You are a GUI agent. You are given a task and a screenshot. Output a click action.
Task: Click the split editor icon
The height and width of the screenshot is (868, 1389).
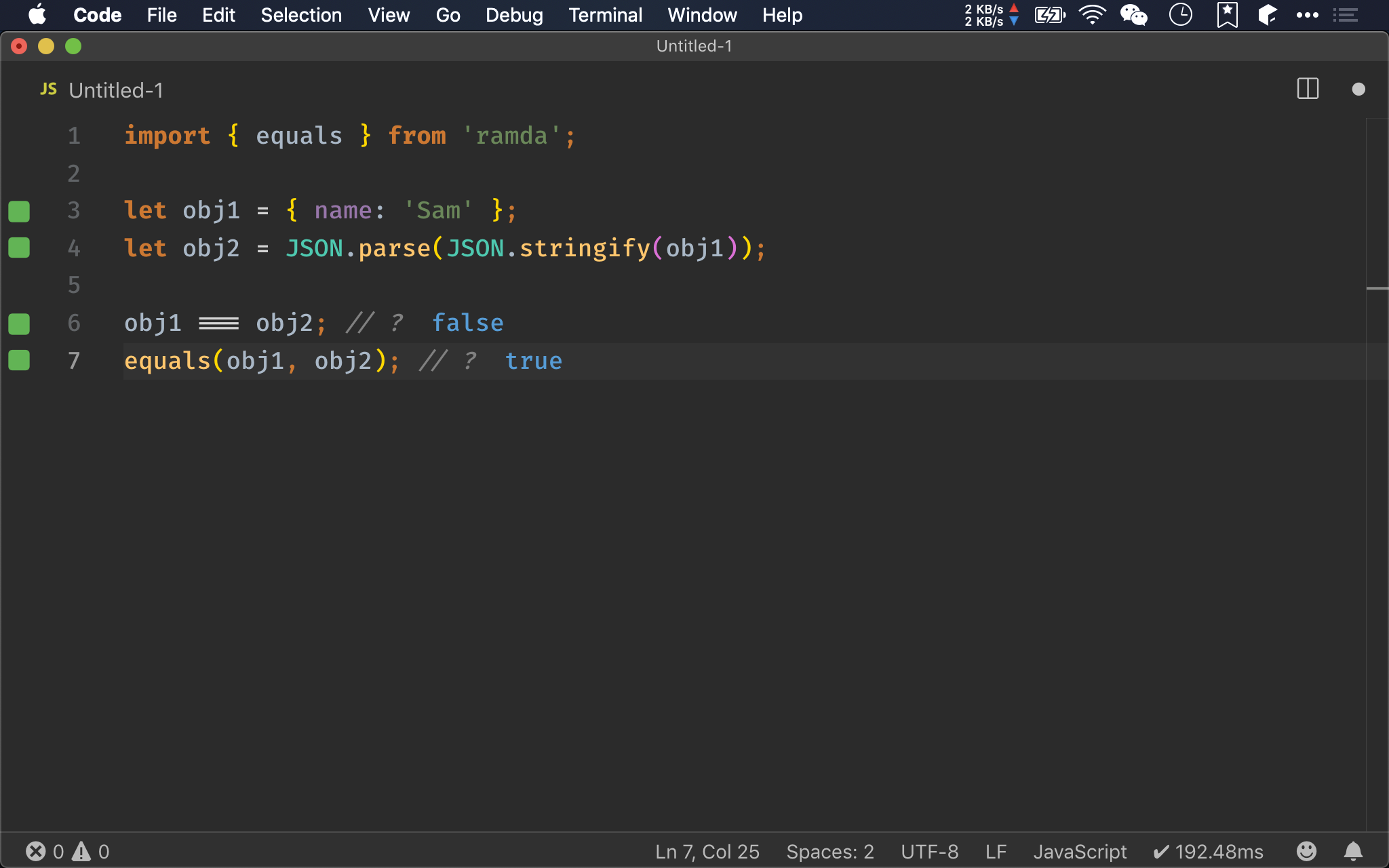[x=1307, y=89]
